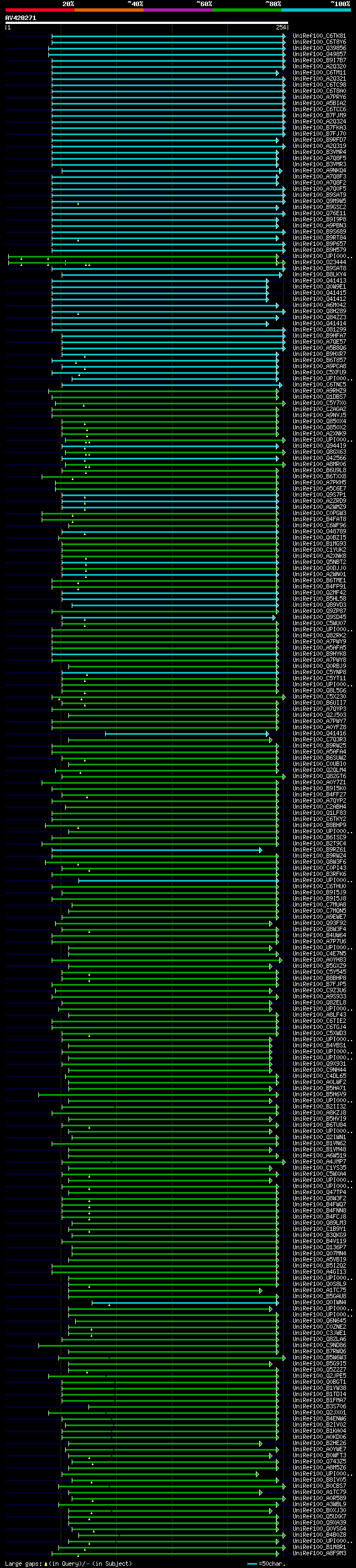Select the UniRef100_A7PRY6 label
356x1568 pixels.
point(319,97)
